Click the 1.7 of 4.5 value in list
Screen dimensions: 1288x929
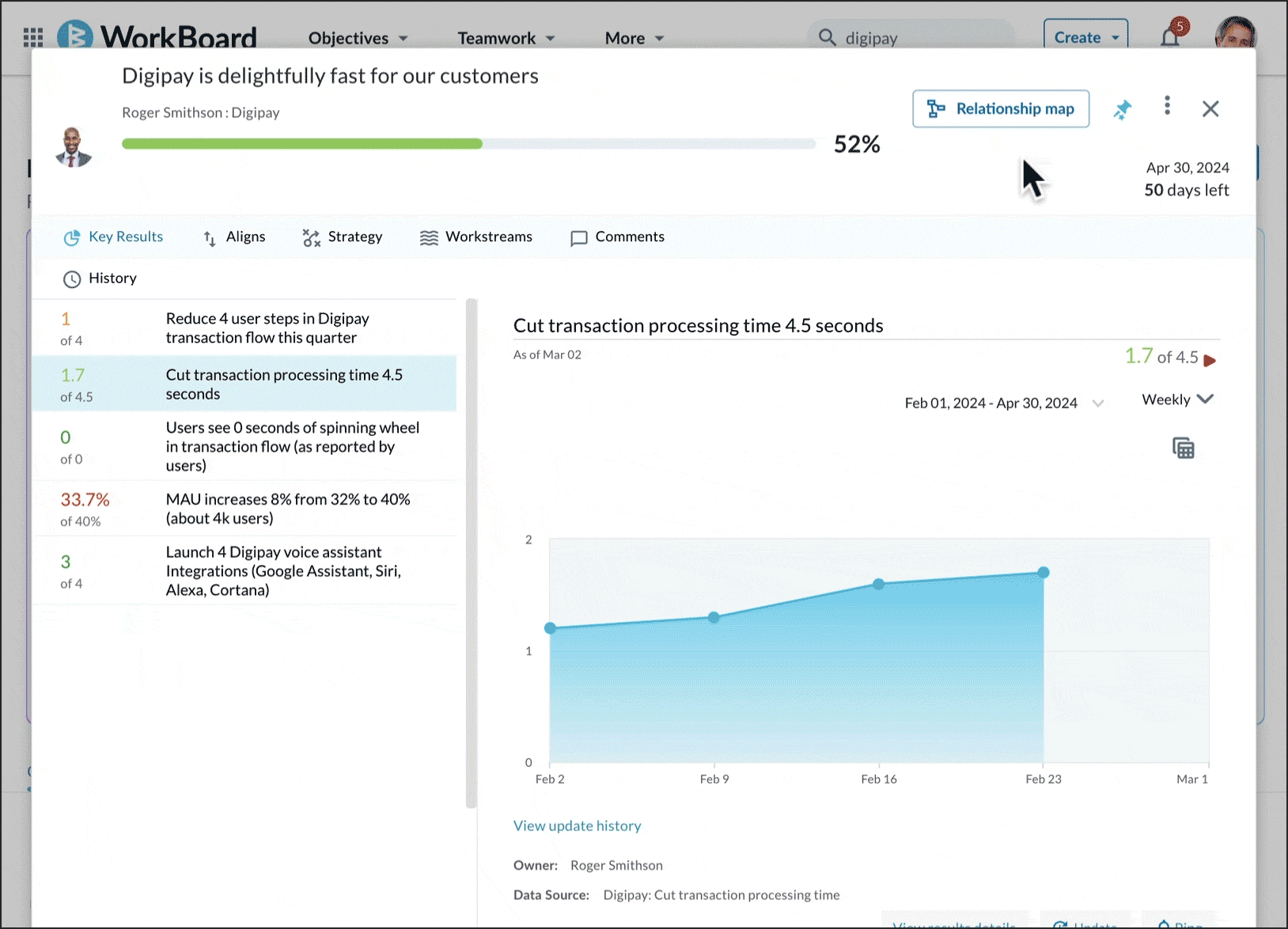76,385
